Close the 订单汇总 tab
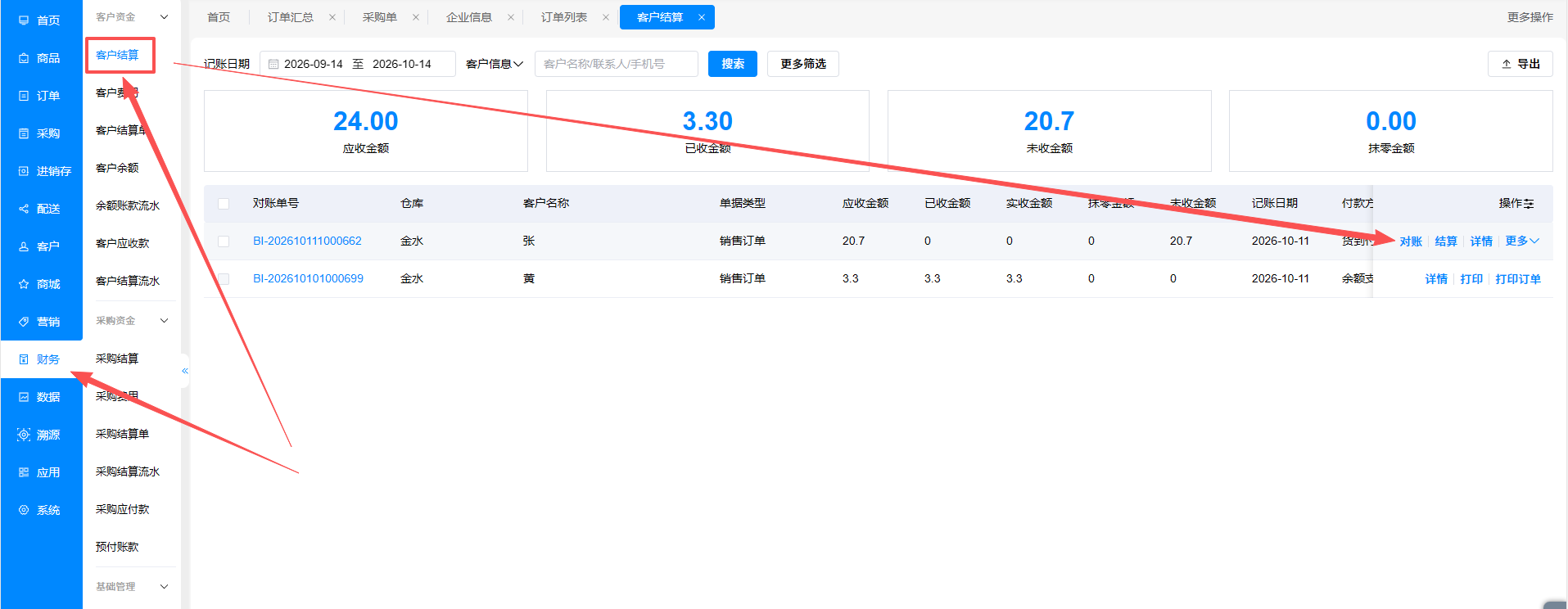The width and height of the screenshot is (1568, 609). pos(332,17)
